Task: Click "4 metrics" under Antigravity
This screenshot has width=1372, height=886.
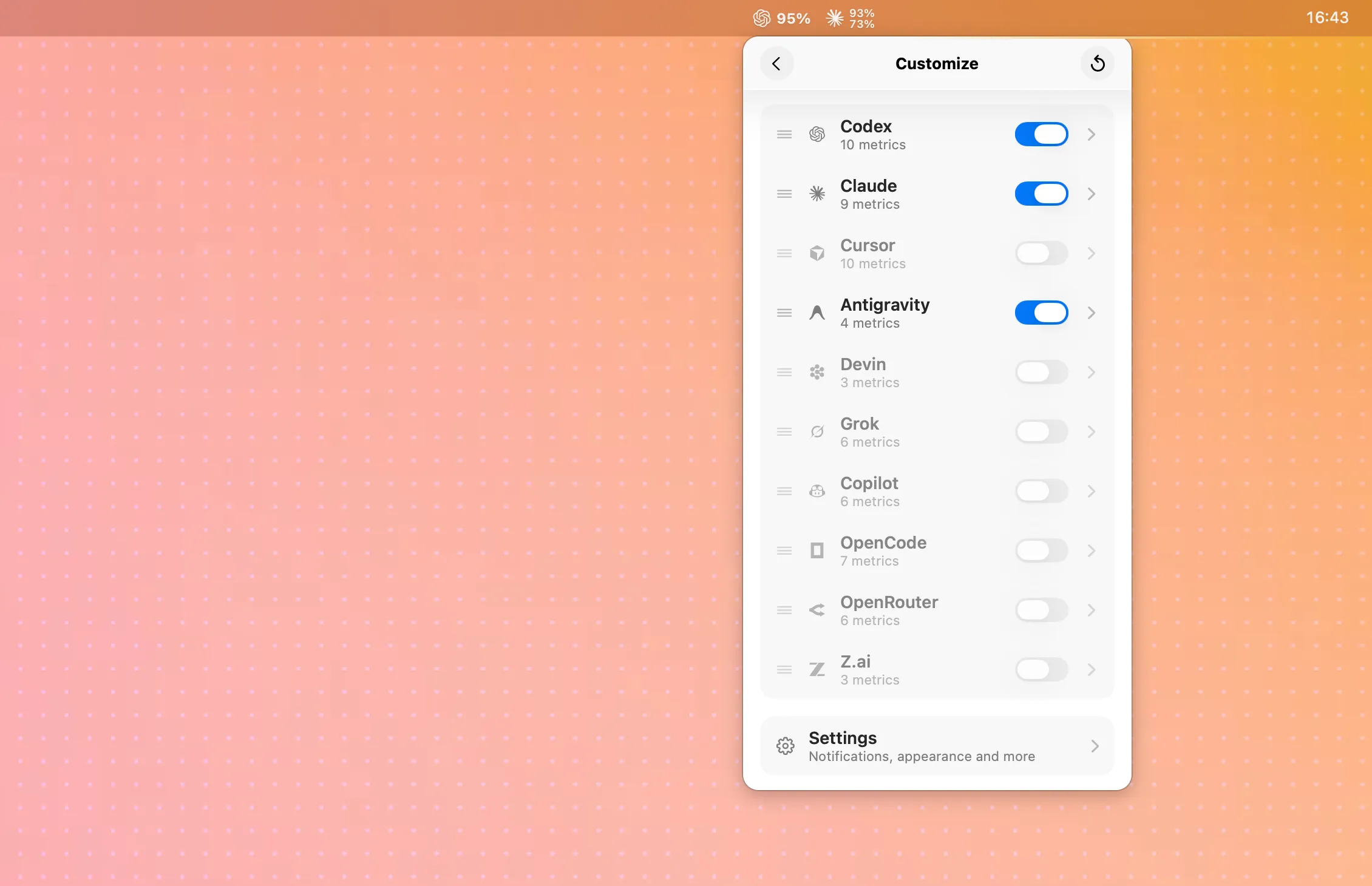Action: click(870, 323)
